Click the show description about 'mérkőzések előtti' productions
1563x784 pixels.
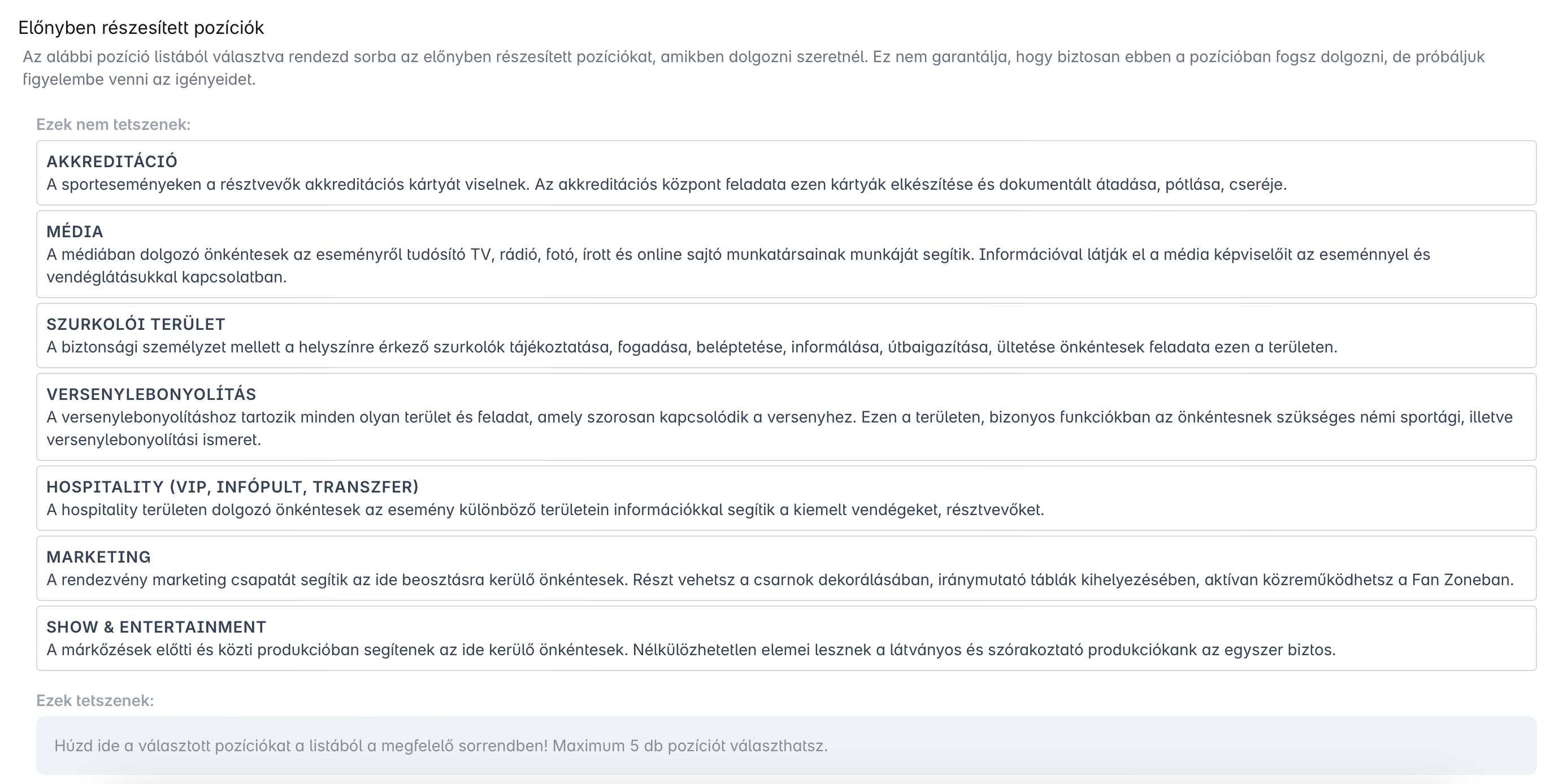click(691, 650)
